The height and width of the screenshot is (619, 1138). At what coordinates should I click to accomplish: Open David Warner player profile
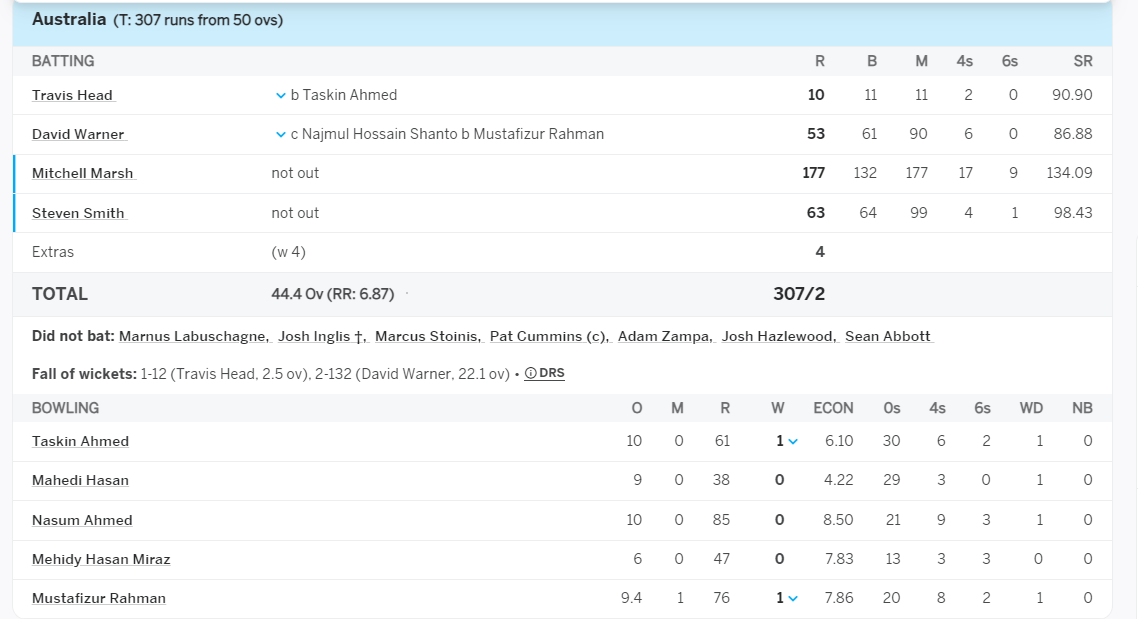click(78, 134)
